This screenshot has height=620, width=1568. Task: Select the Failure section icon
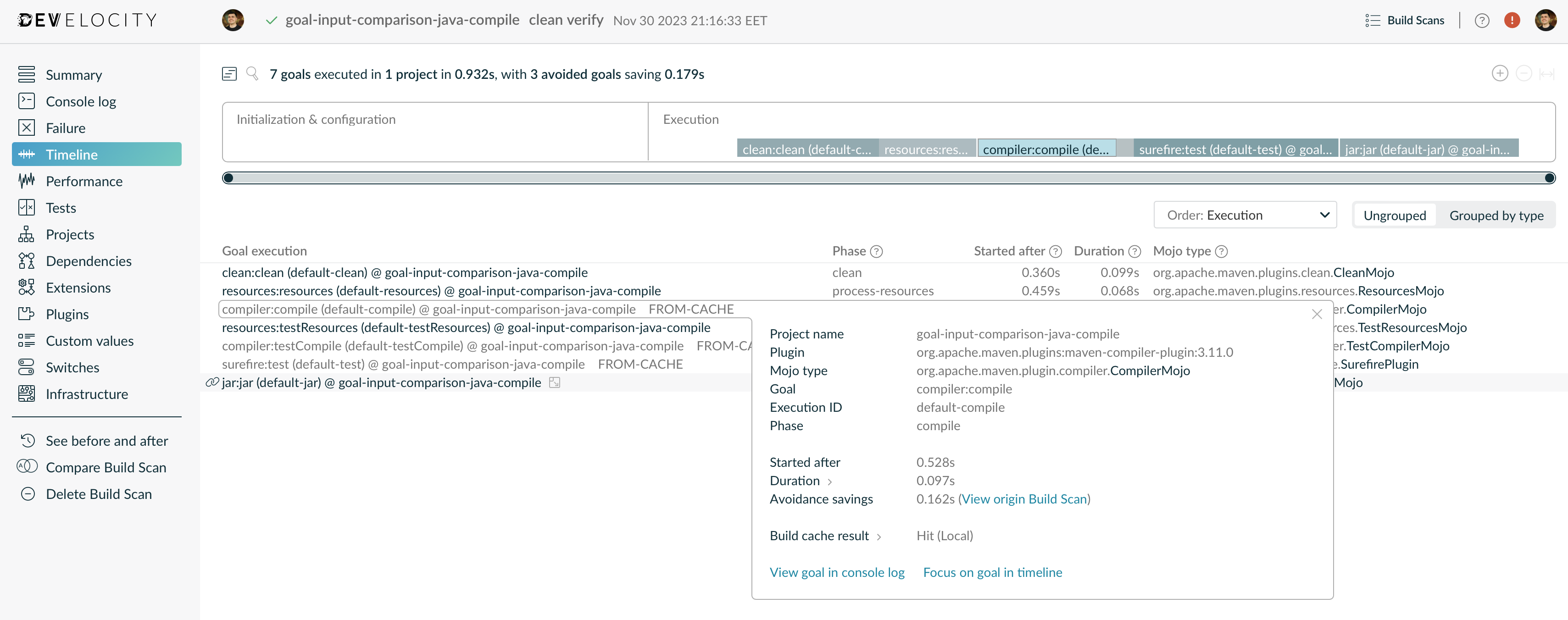(x=27, y=127)
